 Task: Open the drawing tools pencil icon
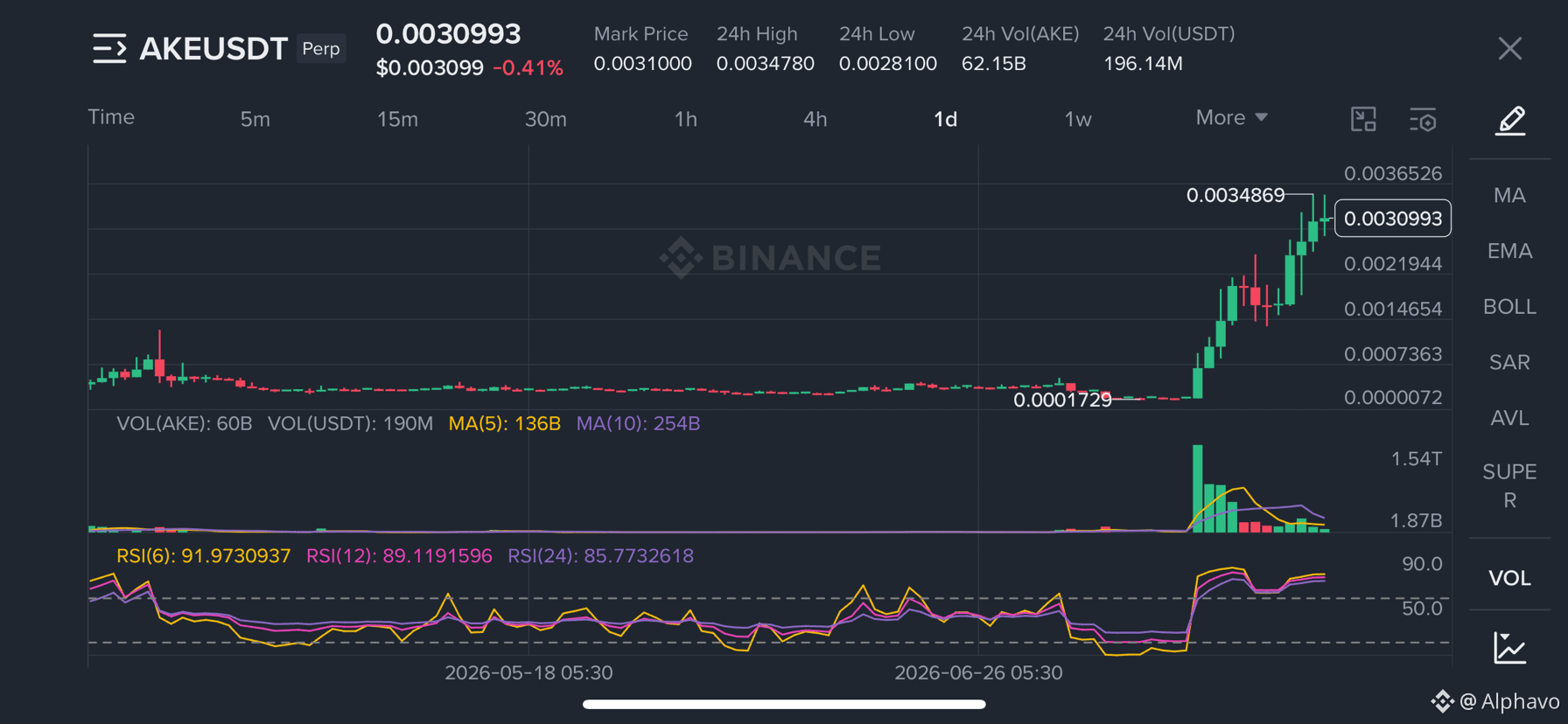(1510, 120)
